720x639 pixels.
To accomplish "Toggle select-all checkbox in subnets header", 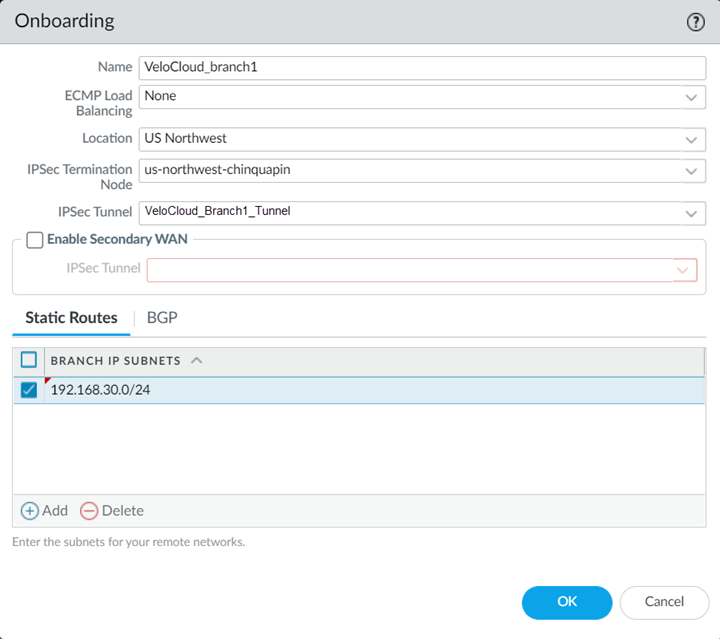I will (x=29, y=360).
